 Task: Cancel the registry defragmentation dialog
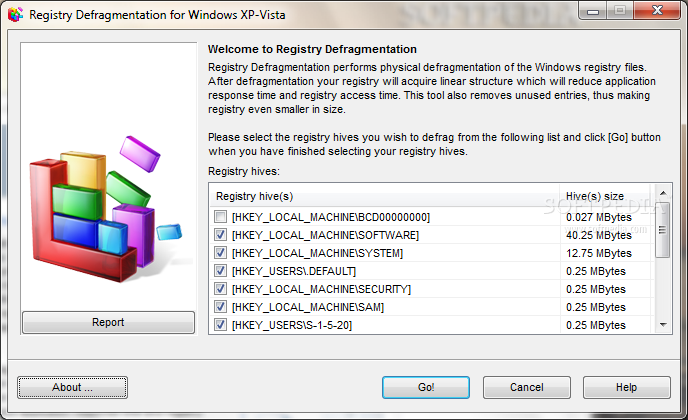tap(526, 387)
